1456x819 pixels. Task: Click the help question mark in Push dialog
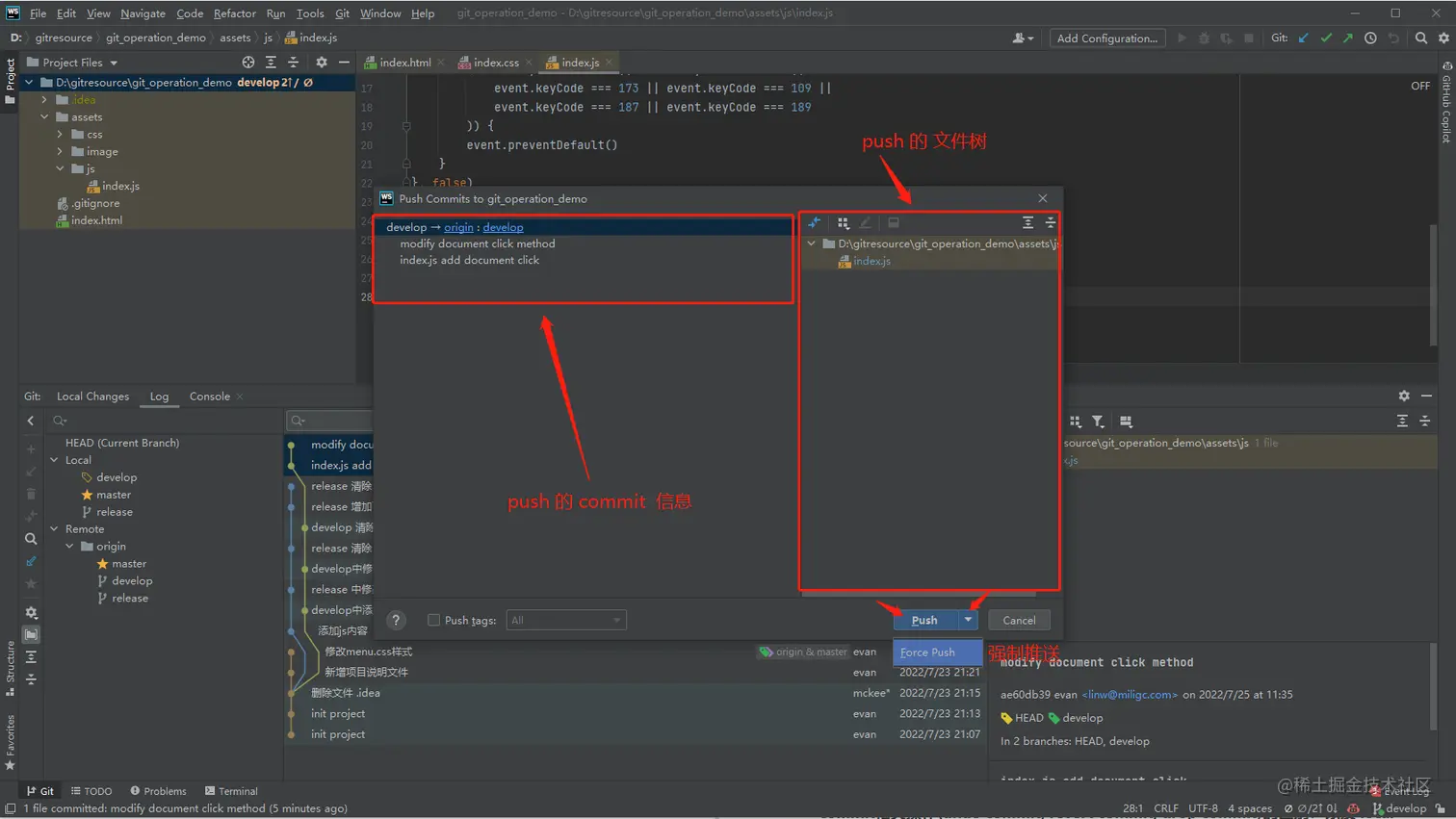click(x=396, y=621)
